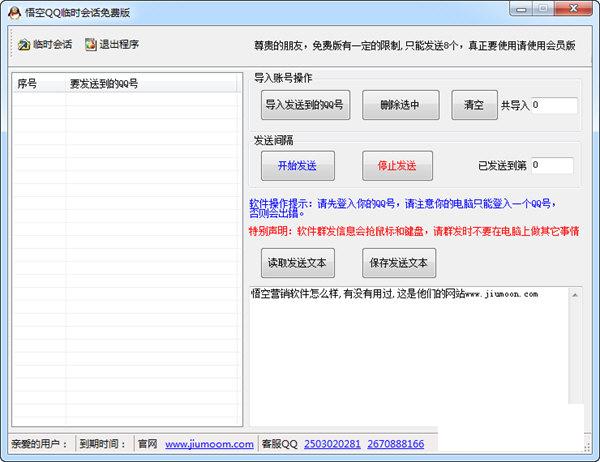Click the red 特别声明 warning text
Screen dimensions: 600x462
pos(414,231)
